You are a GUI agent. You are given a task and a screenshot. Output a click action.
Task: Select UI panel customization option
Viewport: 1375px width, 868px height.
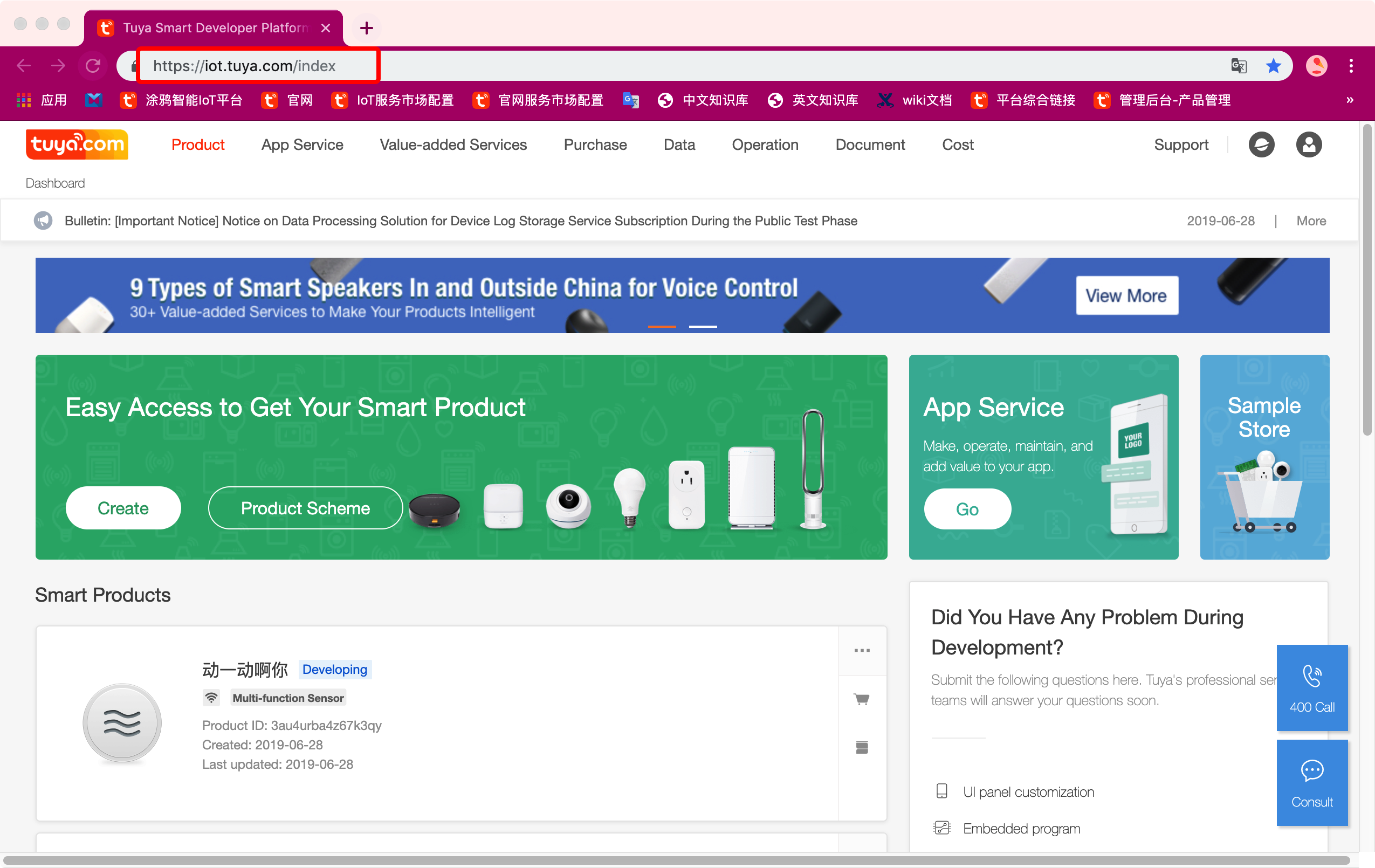click(1015, 791)
